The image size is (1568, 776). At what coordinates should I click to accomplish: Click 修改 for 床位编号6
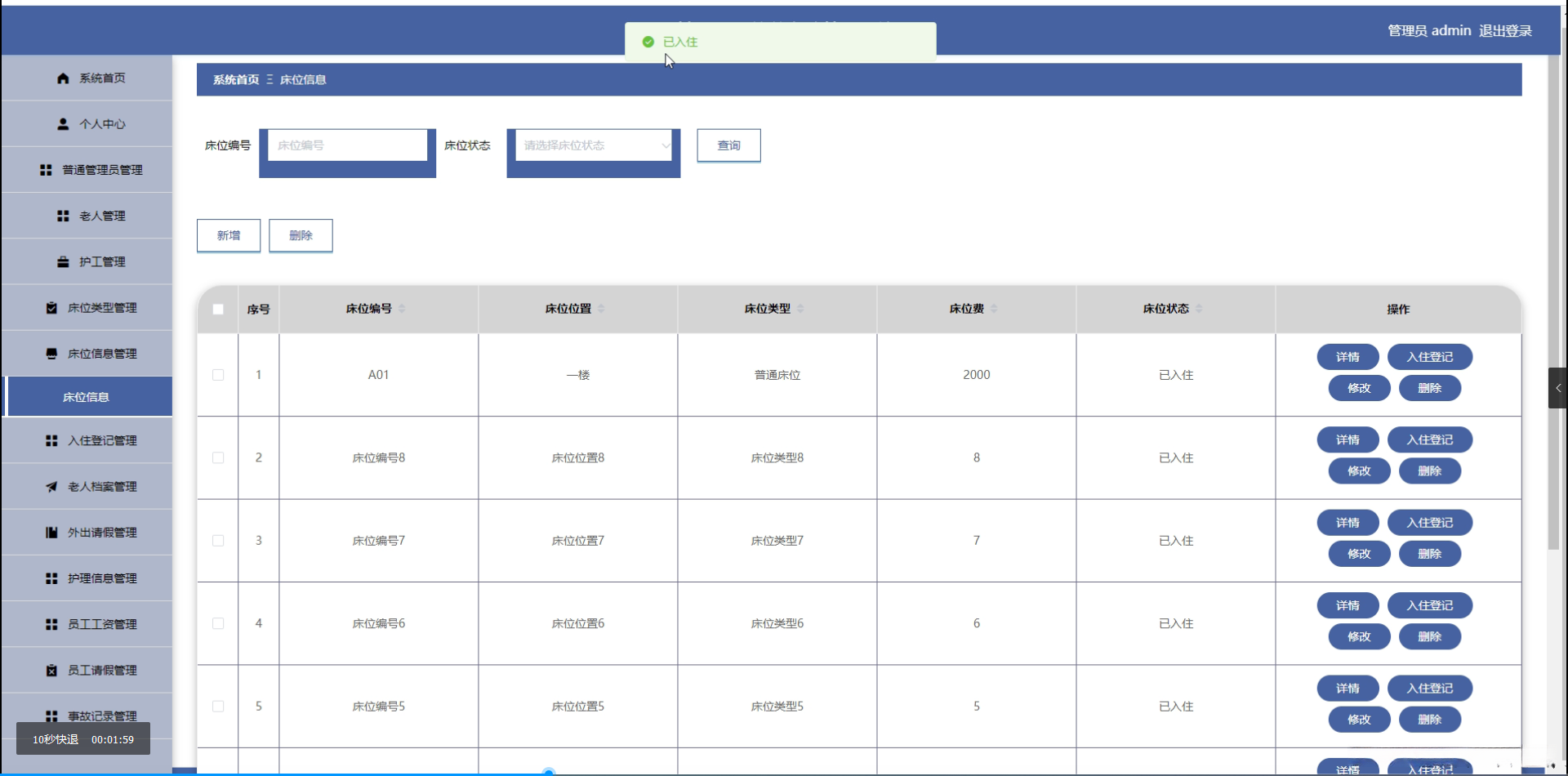pyautogui.click(x=1359, y=636)
